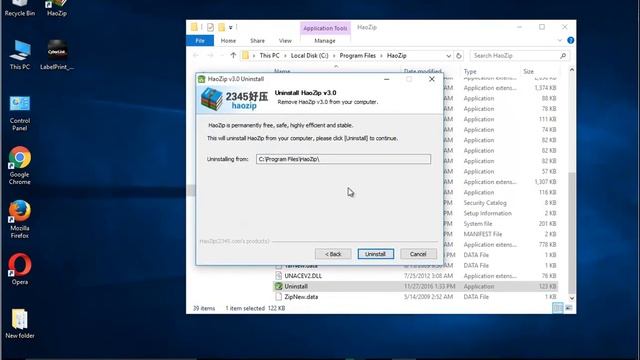This screenshot has width=640, height=360.
Task: Click the UNACEV2.DLL file icon
Action: (278, 276)
